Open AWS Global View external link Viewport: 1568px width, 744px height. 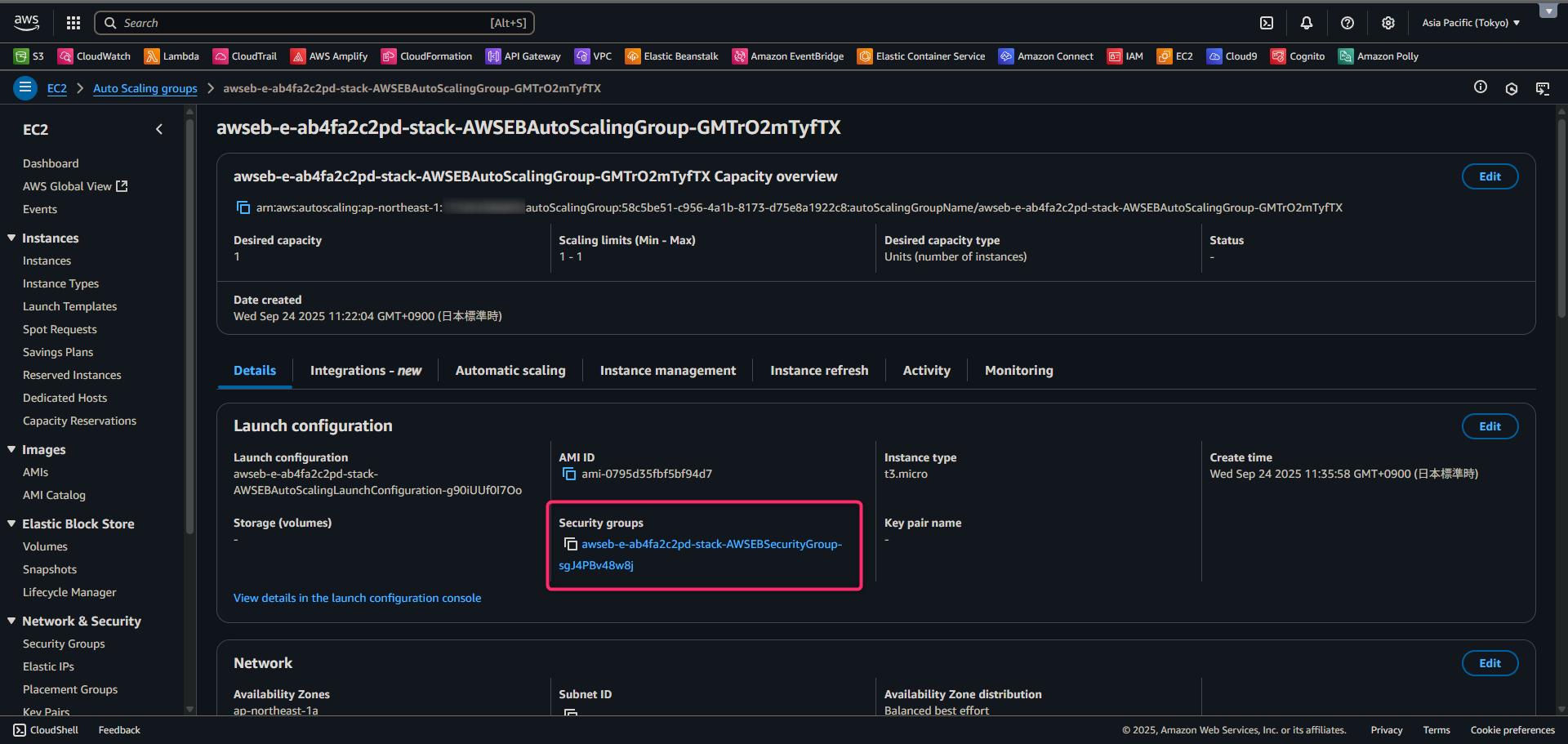(75, 186)
